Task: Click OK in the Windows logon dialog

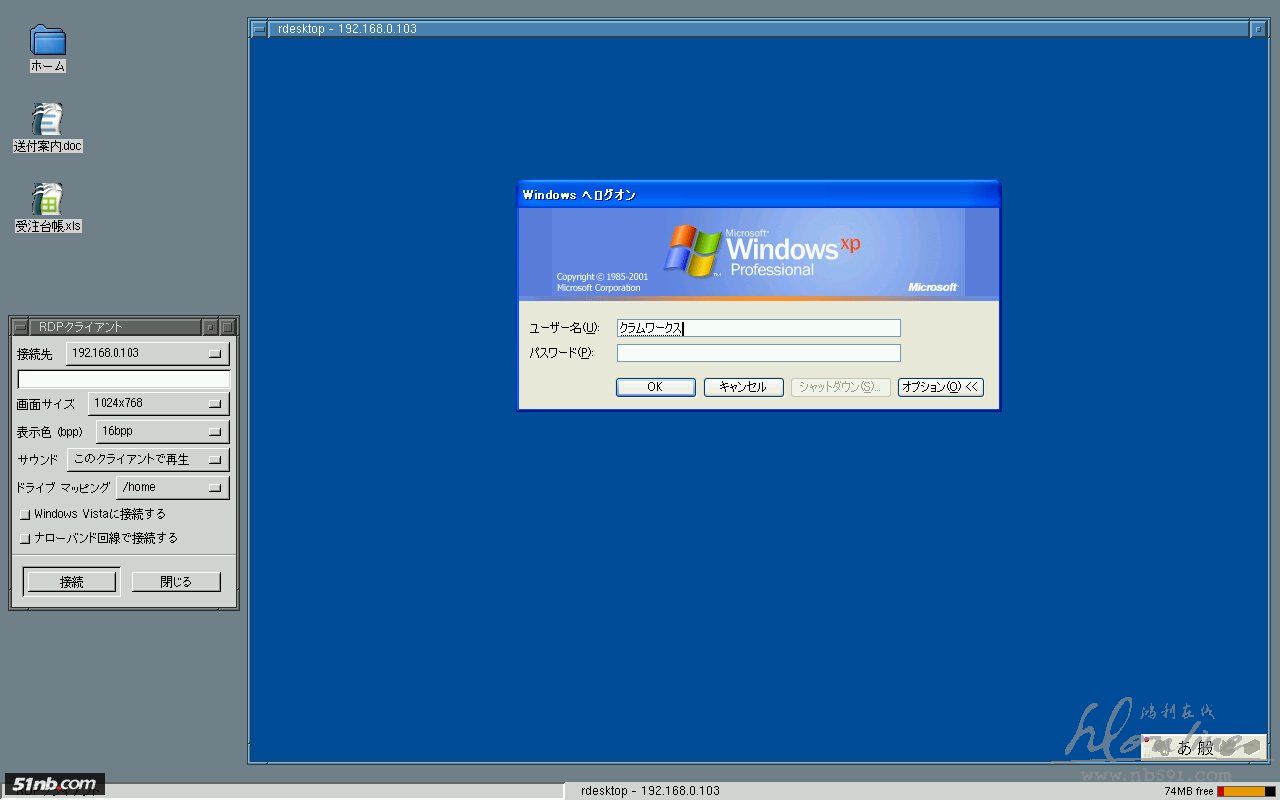Action: point(655,387)
